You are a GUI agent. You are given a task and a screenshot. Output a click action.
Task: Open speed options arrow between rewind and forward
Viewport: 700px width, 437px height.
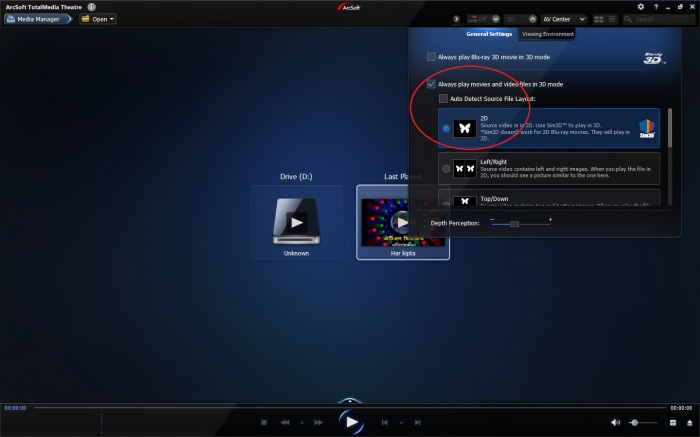click(x=302, y=422)
